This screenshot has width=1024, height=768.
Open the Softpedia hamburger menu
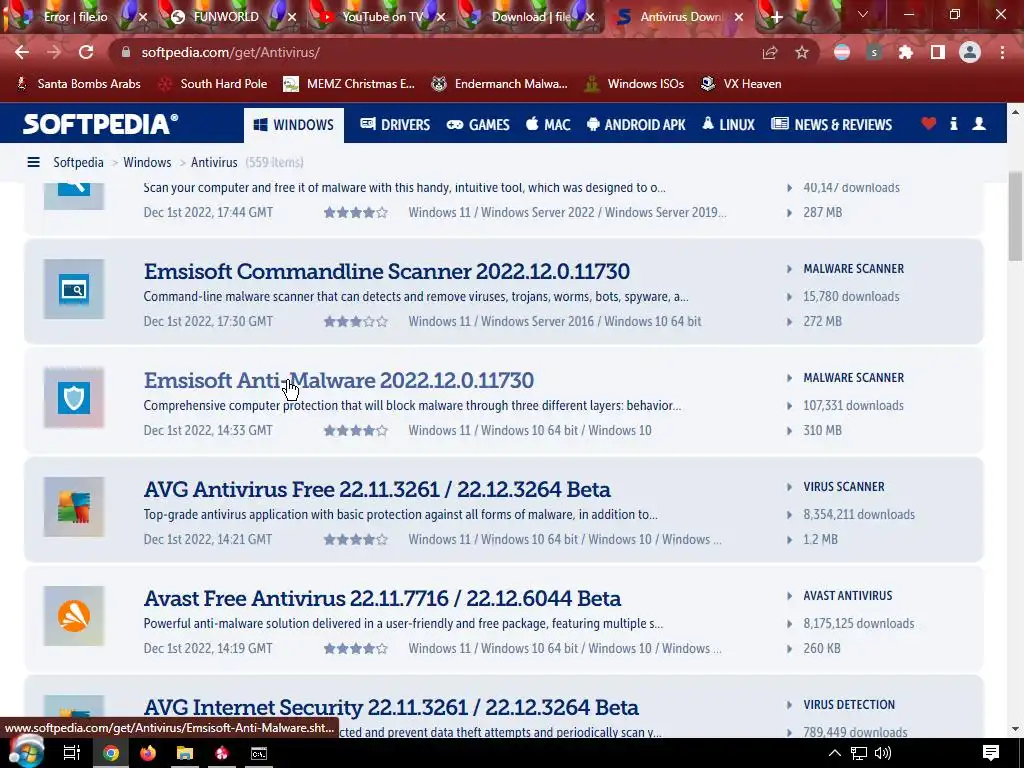tap(33, 162)
